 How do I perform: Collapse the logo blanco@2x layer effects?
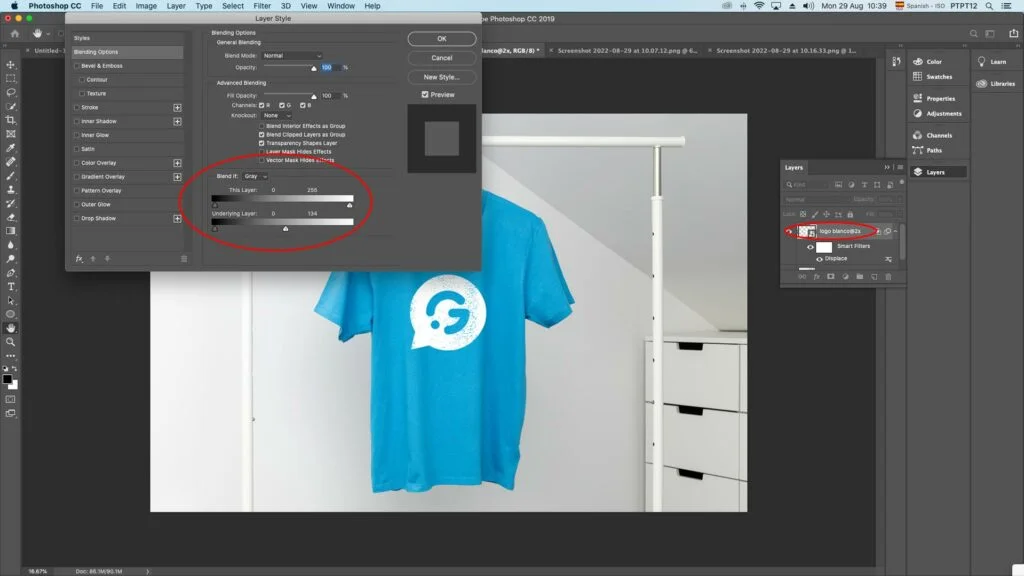895,231
